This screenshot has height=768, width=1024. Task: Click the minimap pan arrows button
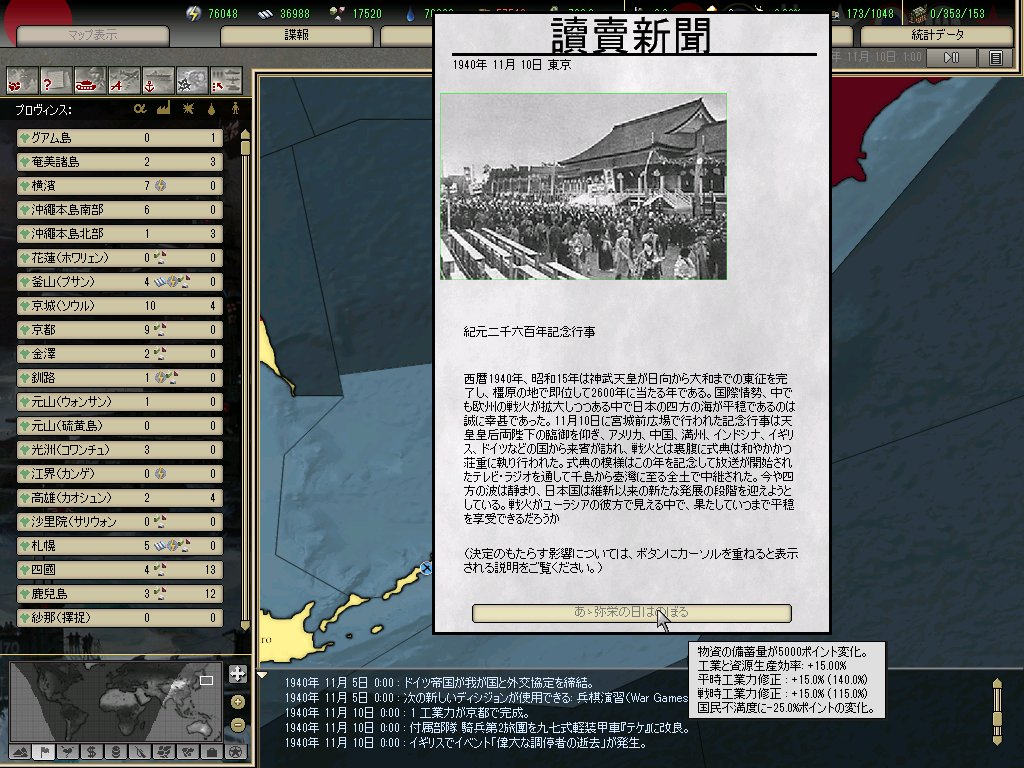click(x=238, y=674)
